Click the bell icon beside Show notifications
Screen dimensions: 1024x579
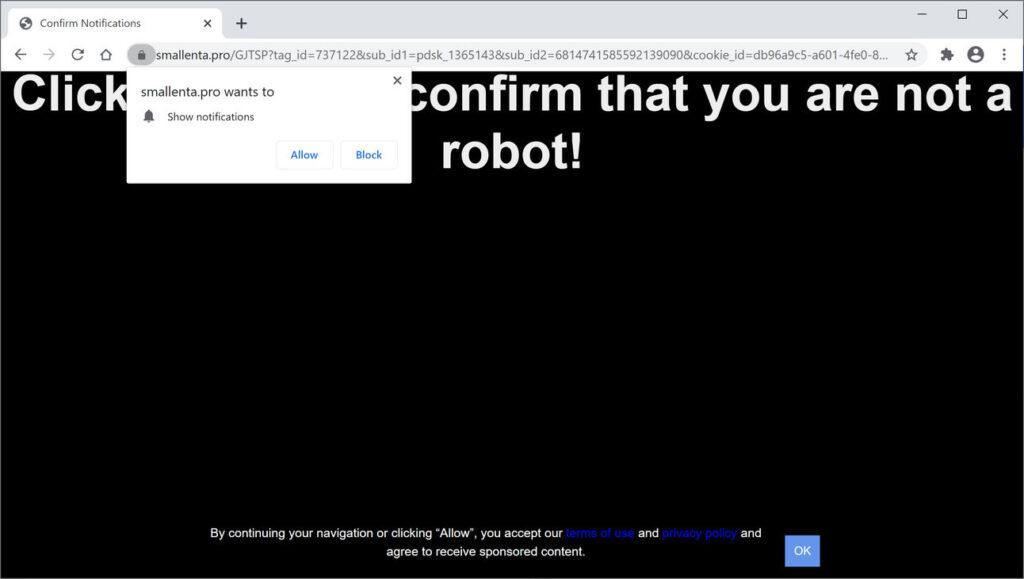coord(149,116)
